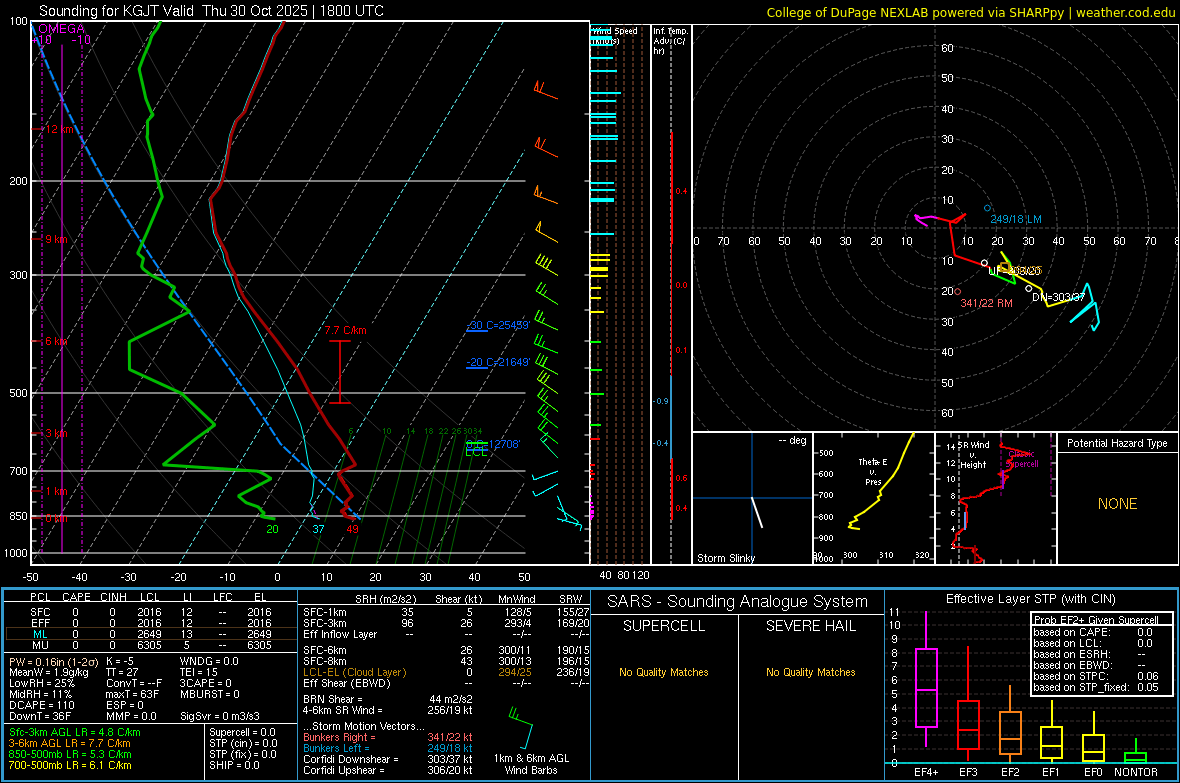Screen dimensions: 1180x783
Task: Click the '249/18 LM' hodograph label
Action: pyautogui.click(x=1016, y=219)
